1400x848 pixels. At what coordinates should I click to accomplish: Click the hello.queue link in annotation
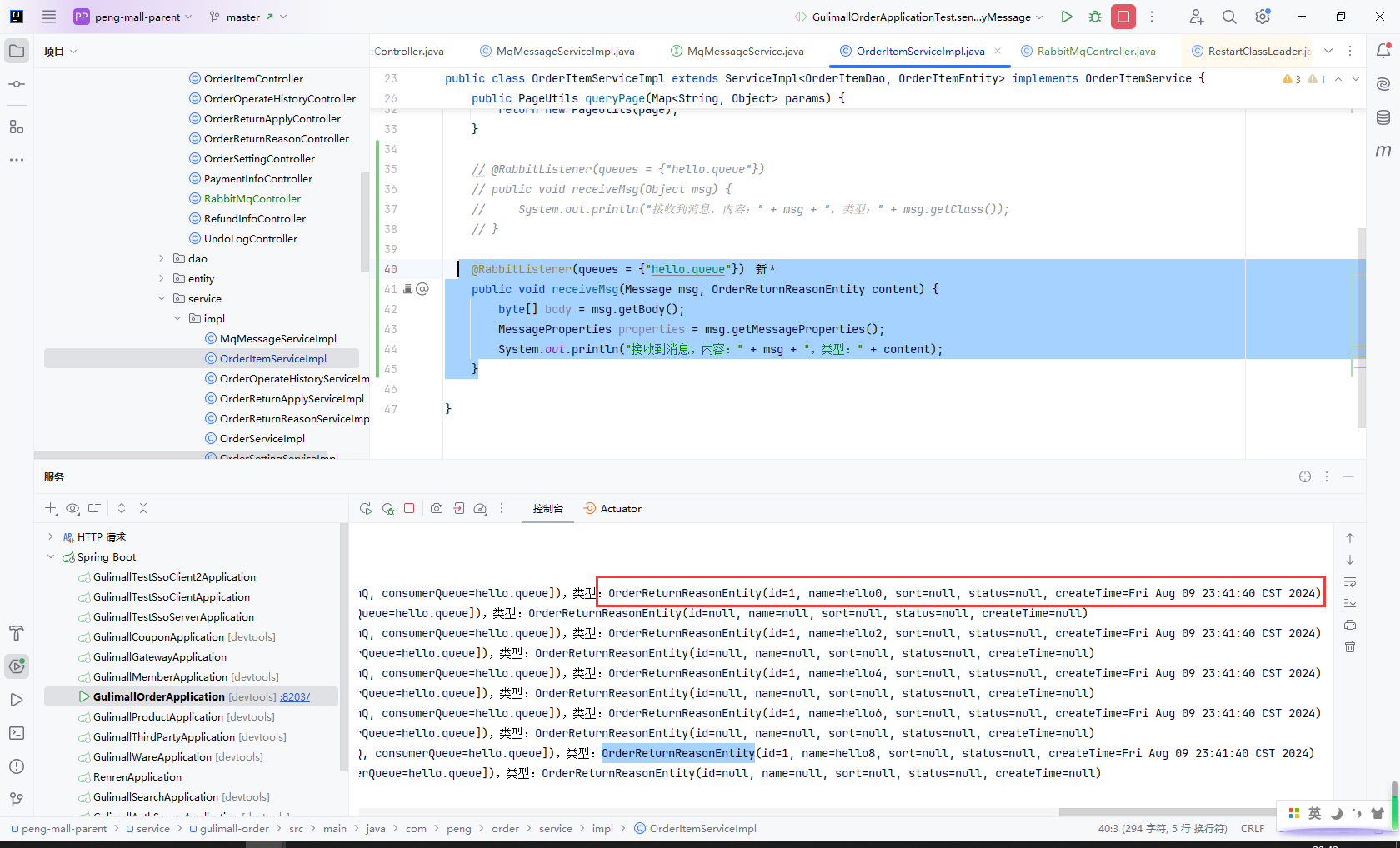688,269
